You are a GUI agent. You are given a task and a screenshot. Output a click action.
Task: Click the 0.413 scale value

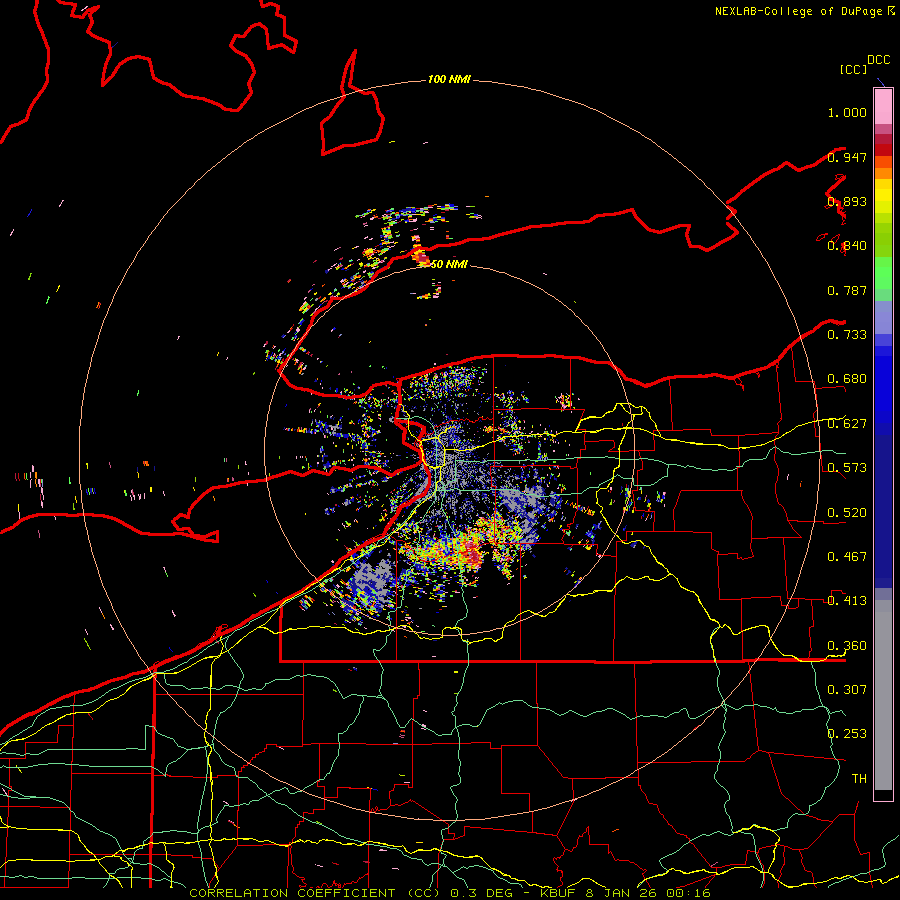click(x=847, y=601)
